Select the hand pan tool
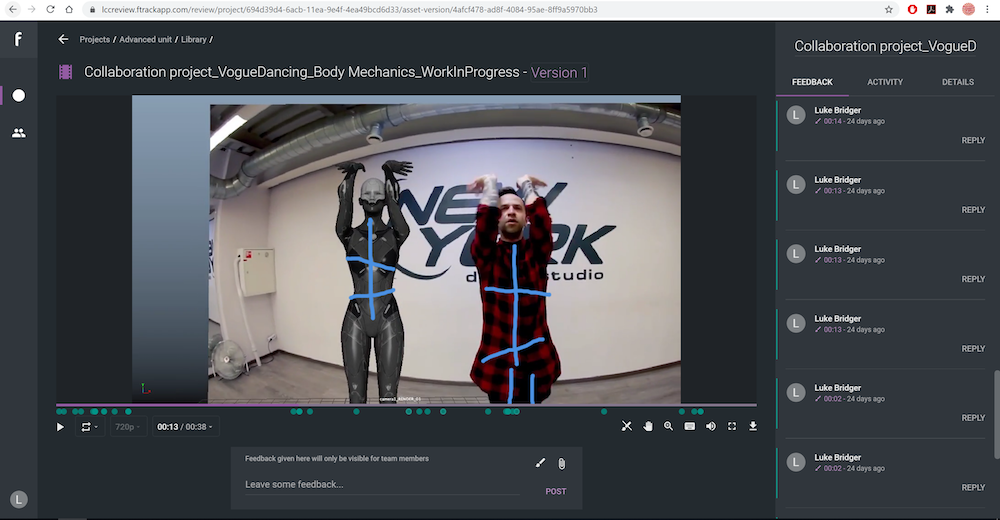This screenshot has height=520, width=1000. (x=648, y=426)
